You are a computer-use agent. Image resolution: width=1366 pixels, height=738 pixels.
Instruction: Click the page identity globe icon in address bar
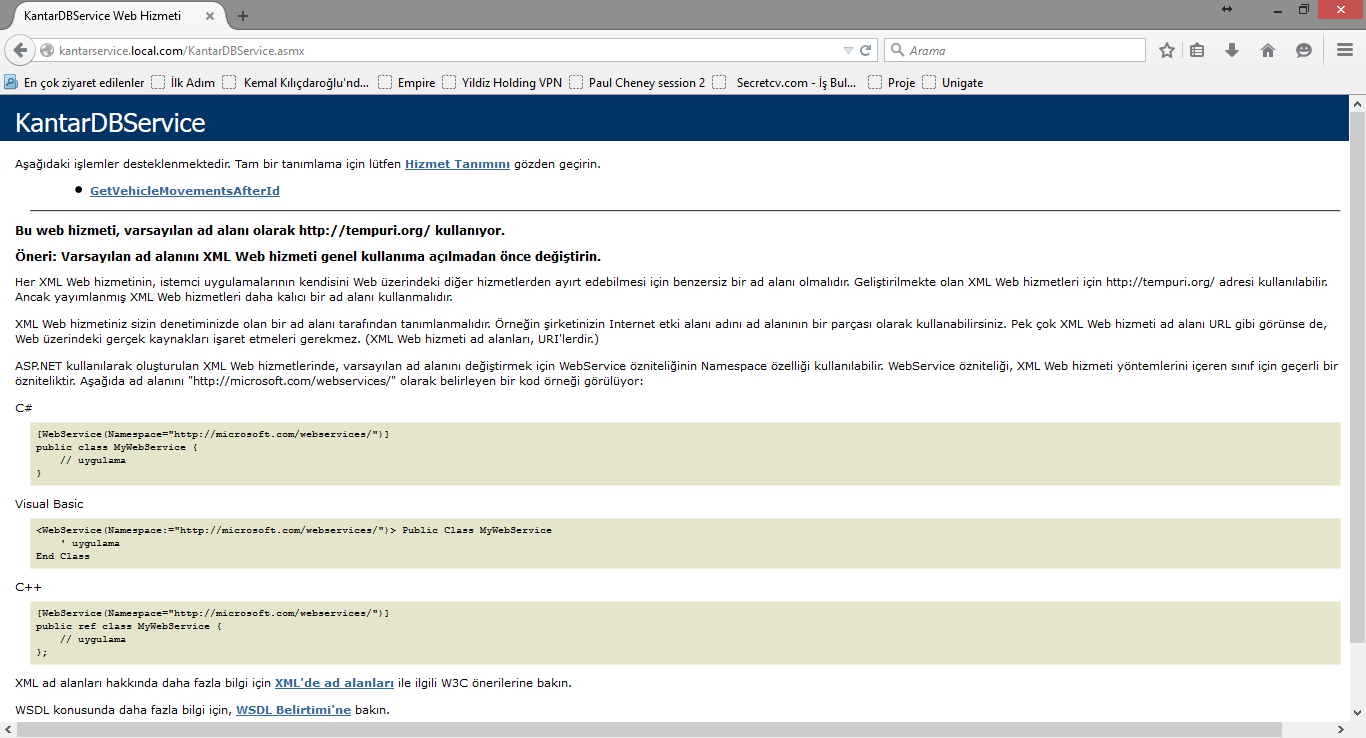47,50
